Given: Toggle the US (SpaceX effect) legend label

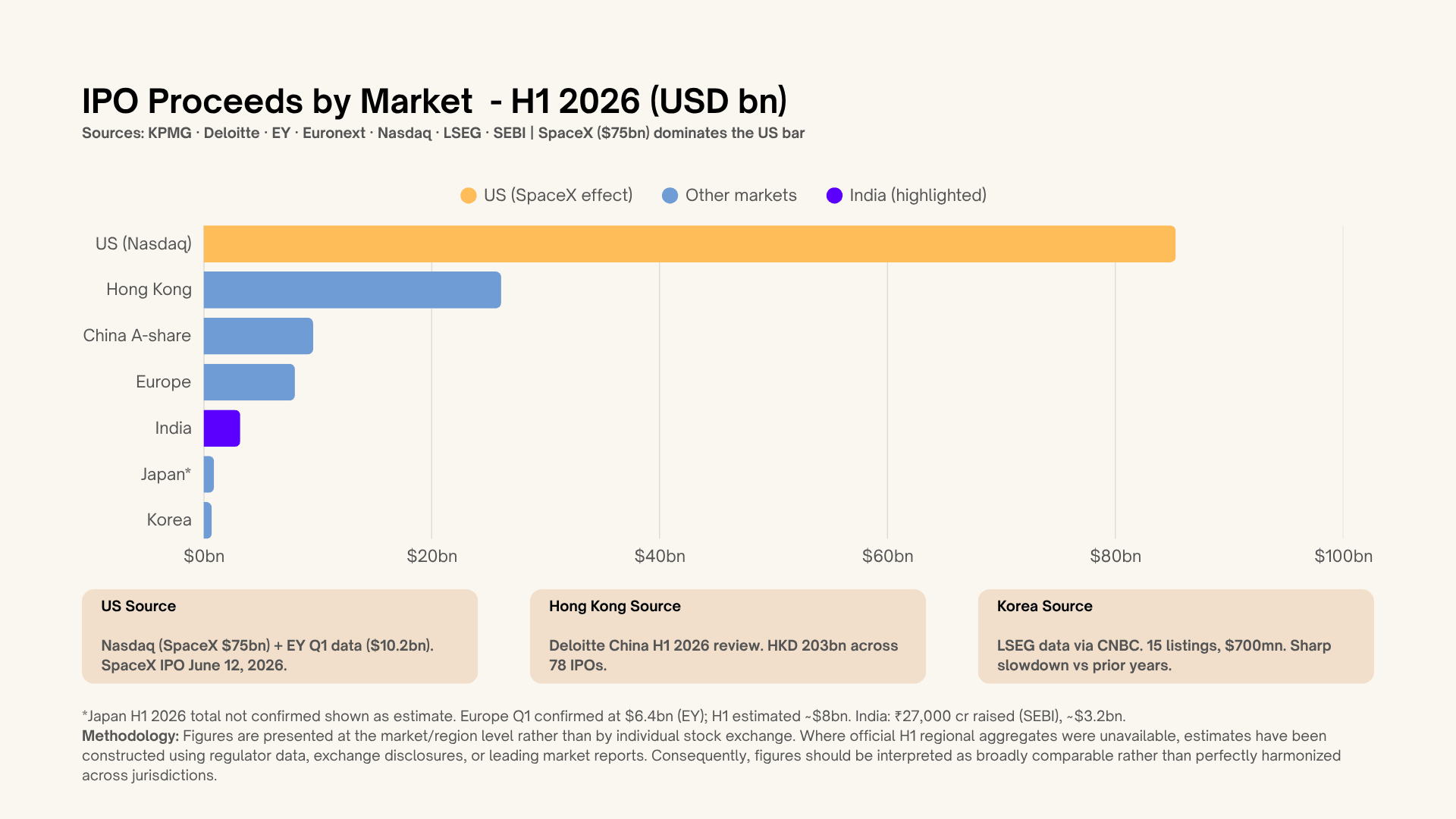Looking at the screenshot, I should [x=558, y=196].
